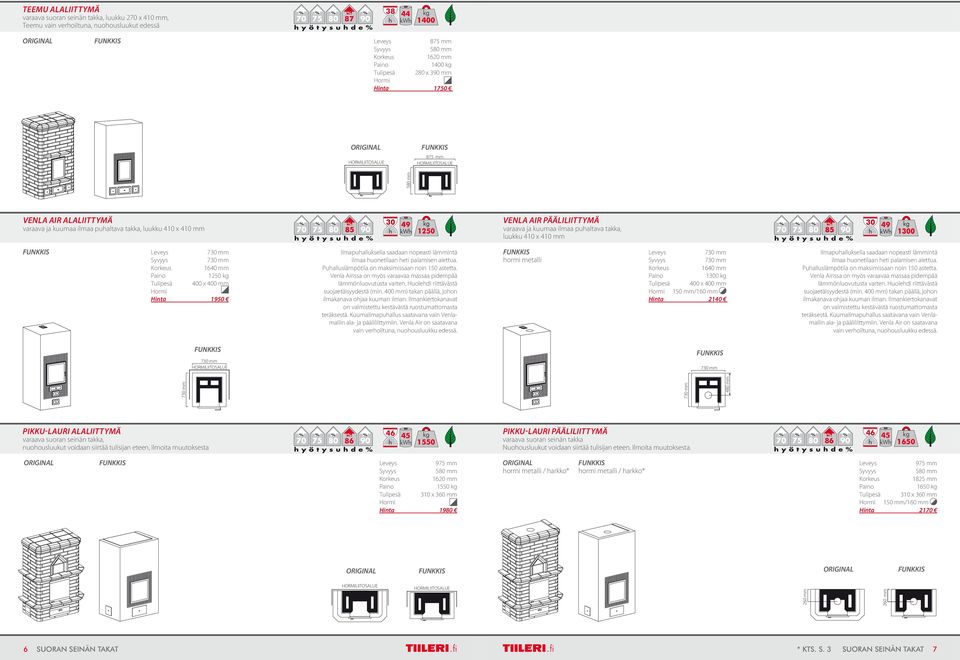960x660 pixels.
Task: Click the TEEMU ALALIITTYMÄ heading
Action: click(61, 9)
